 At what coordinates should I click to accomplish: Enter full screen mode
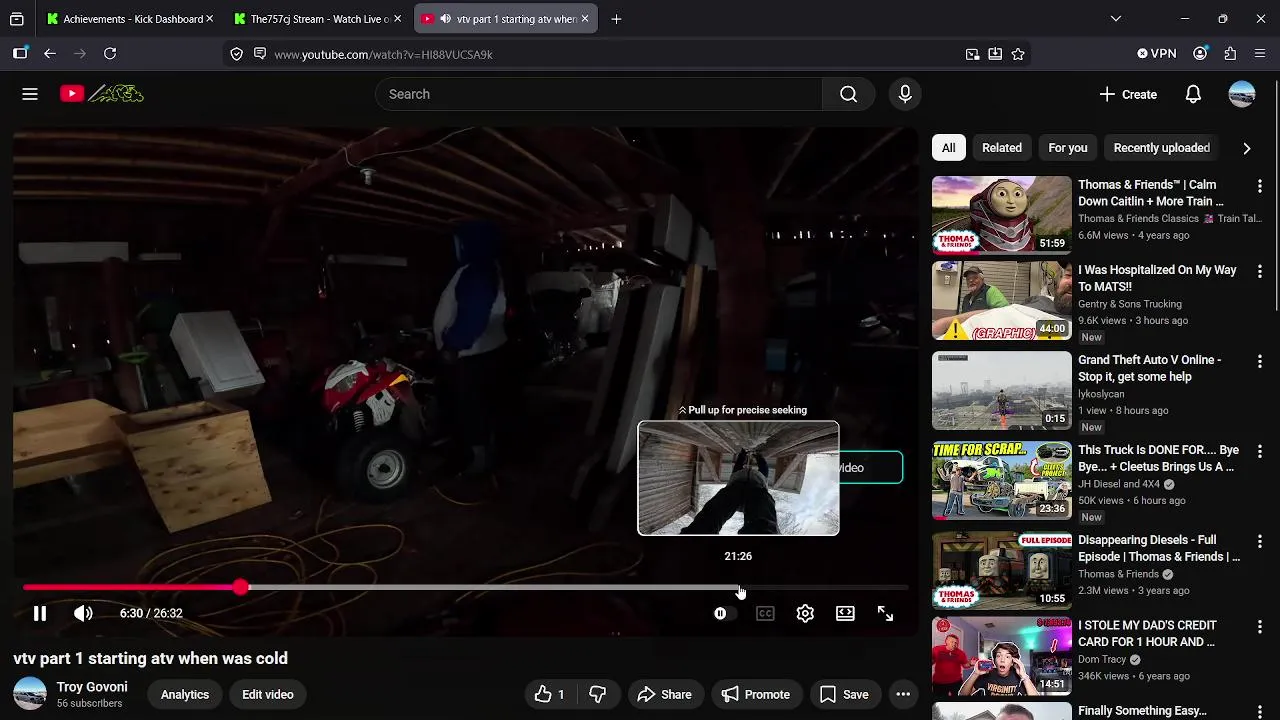[x=885, y=613]
